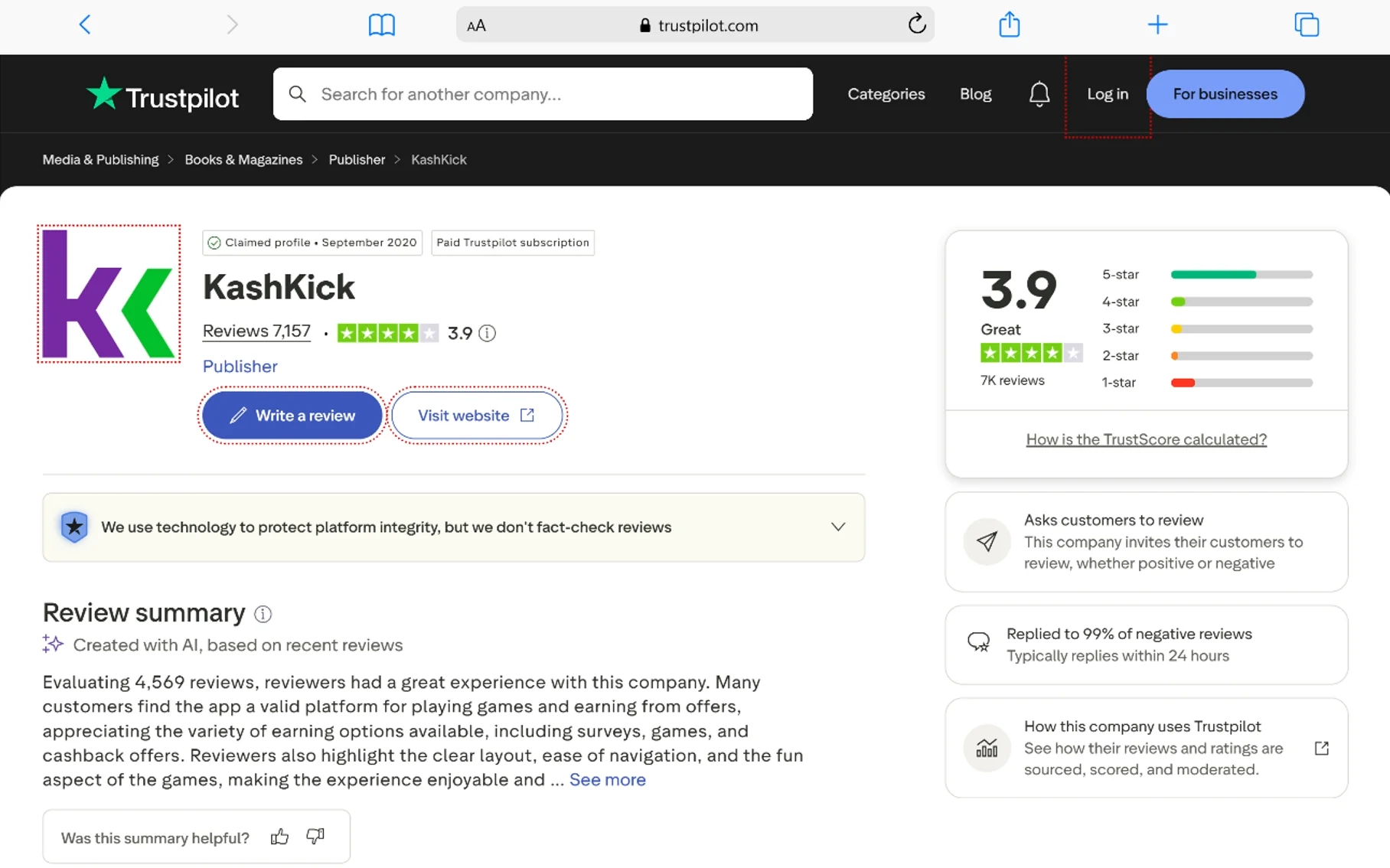
Task: Click Write a review button
Action: click(292, 415)
